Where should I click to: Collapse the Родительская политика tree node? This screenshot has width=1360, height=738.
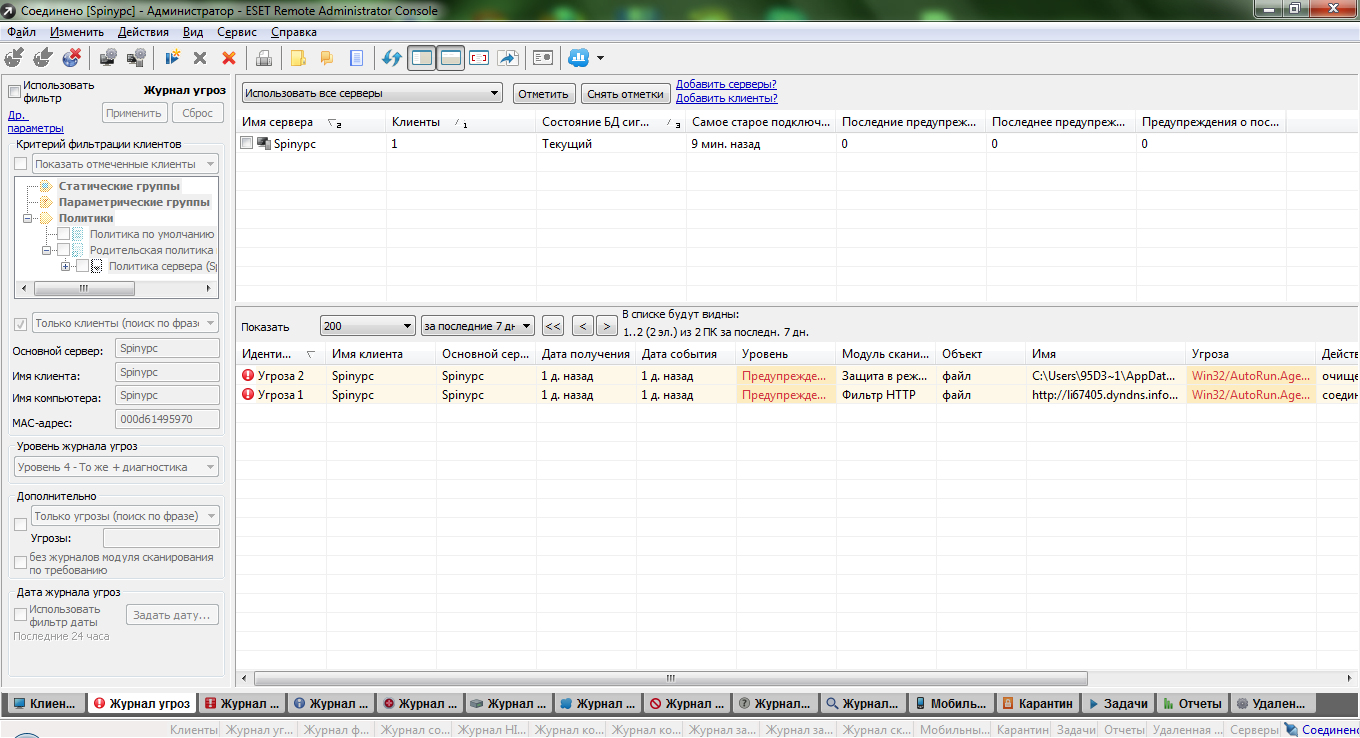[x=46, y=250]
